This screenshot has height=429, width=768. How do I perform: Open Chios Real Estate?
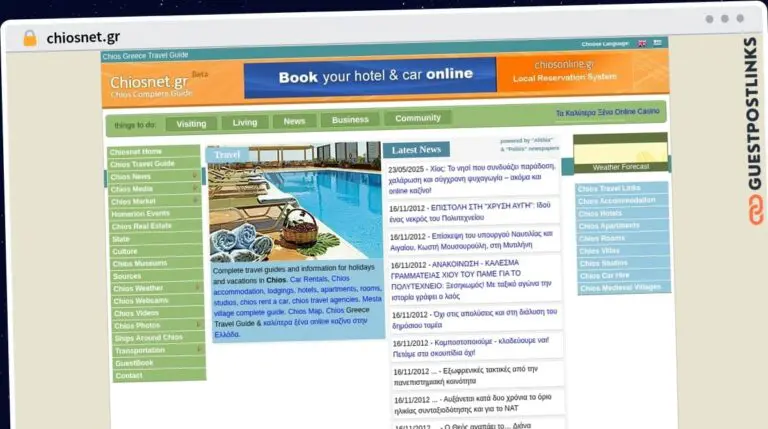(156, 226)
